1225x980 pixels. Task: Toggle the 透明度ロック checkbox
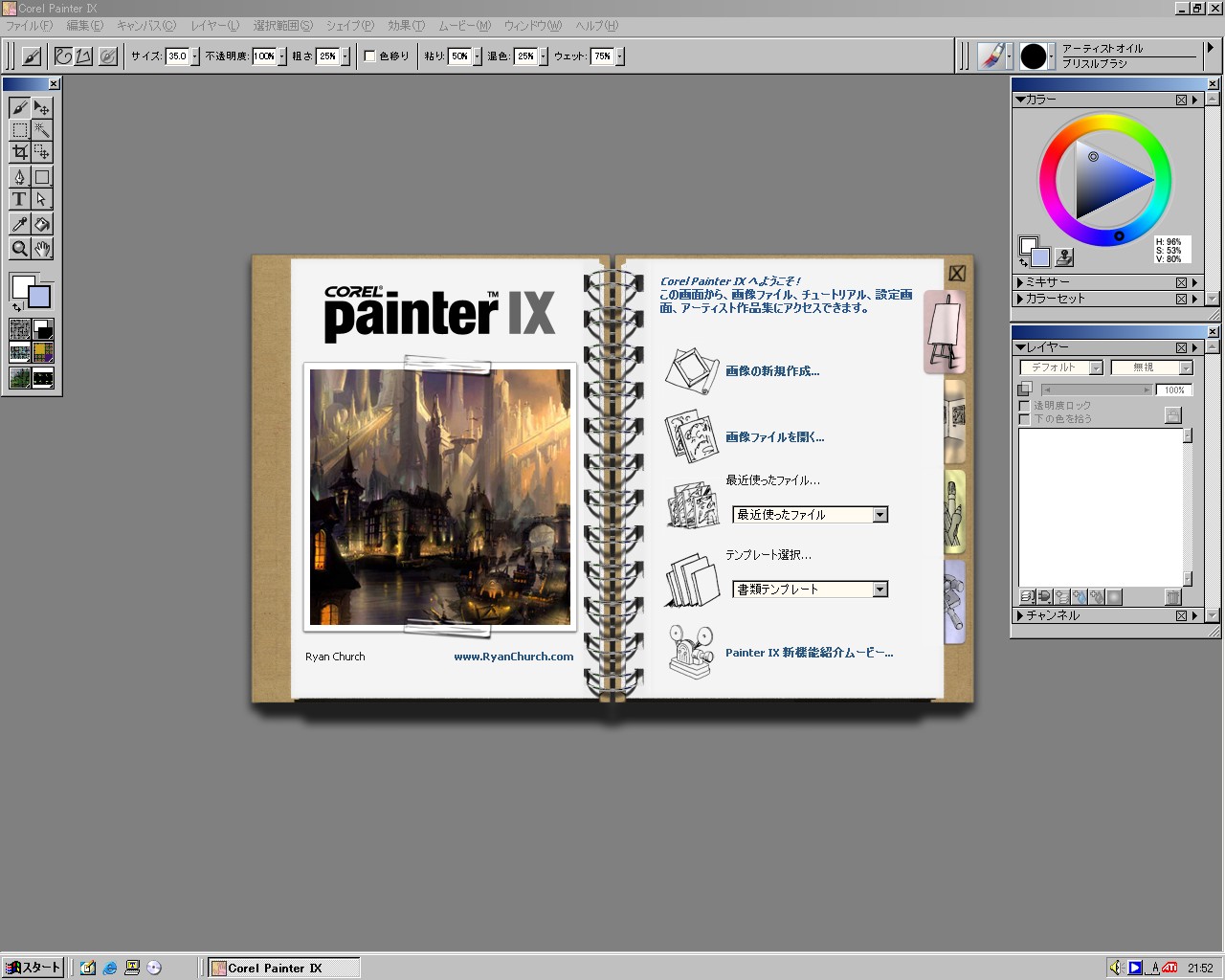(1025, 406)
